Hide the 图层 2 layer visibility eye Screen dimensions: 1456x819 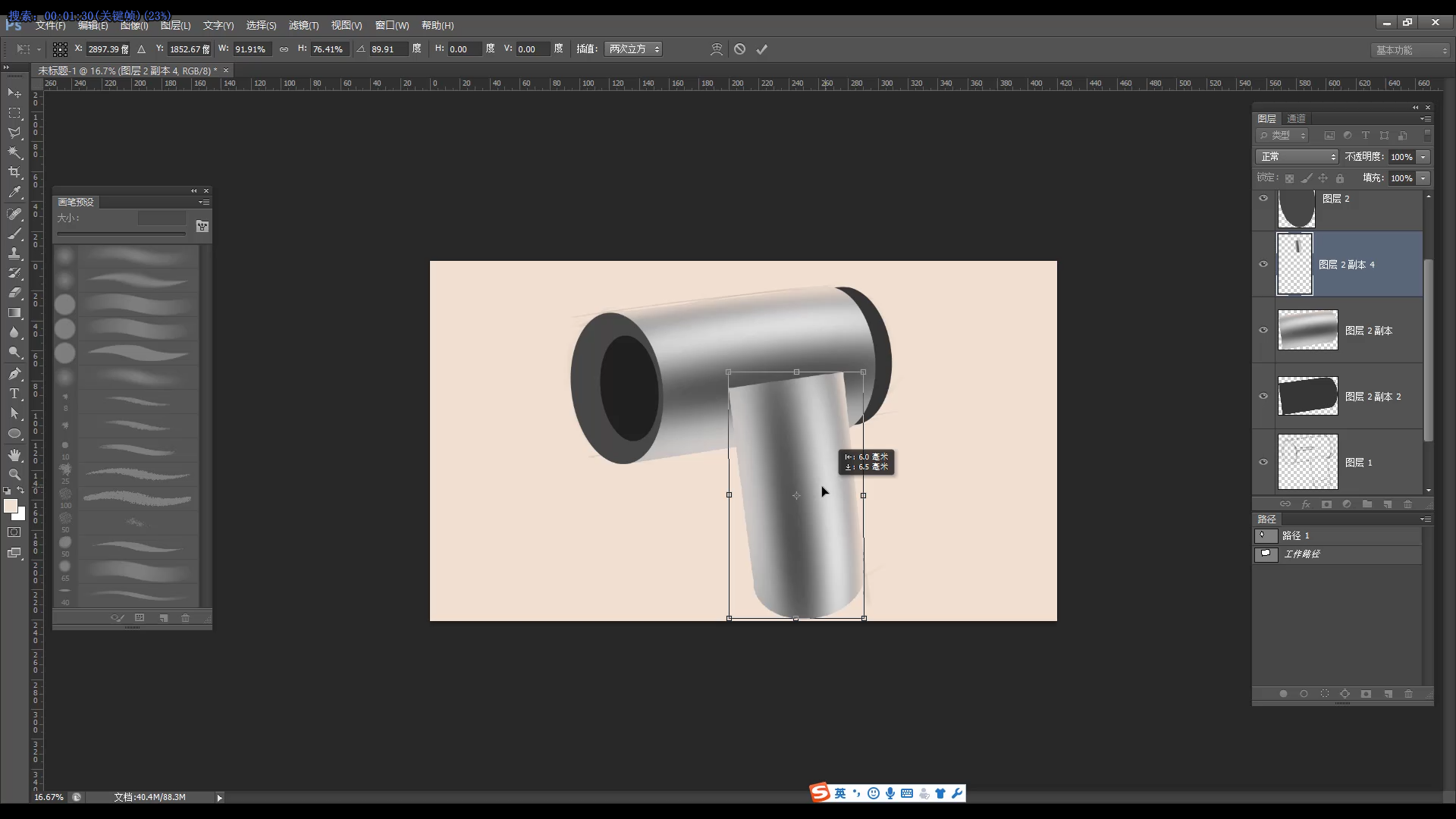1263,198
